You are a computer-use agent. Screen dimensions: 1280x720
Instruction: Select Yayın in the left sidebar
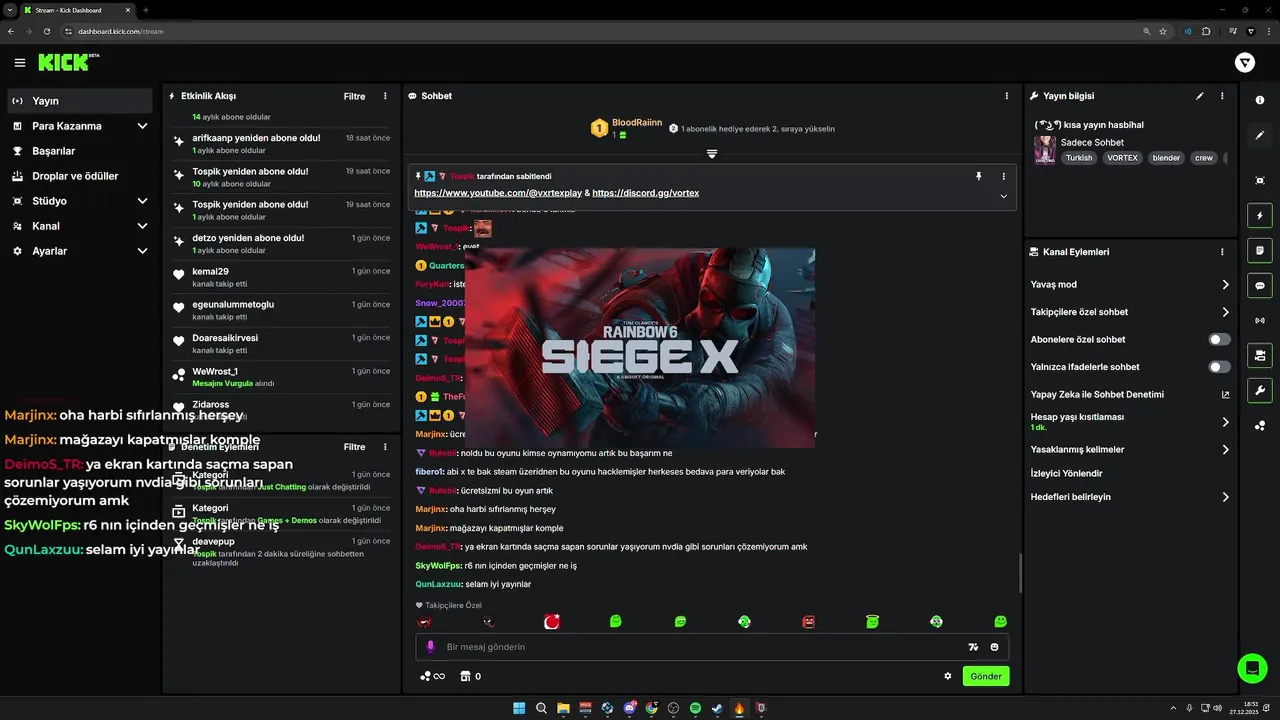click(x=80, y=101)
